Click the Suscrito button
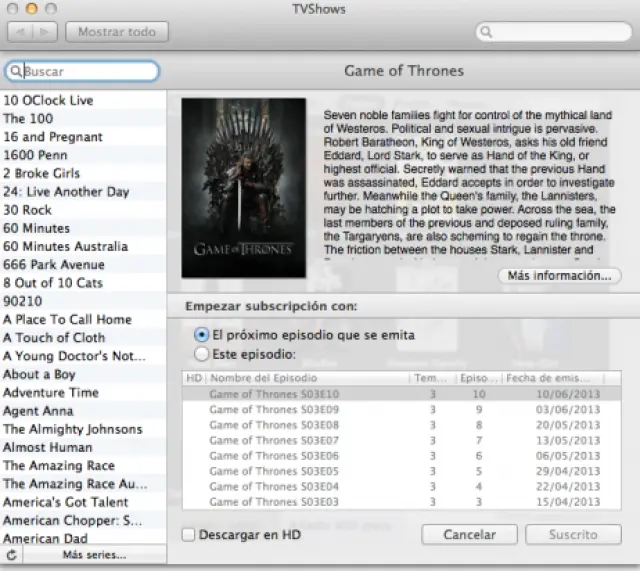The height and width of the screenshot is (571, 640). click(x=573, y=535)
